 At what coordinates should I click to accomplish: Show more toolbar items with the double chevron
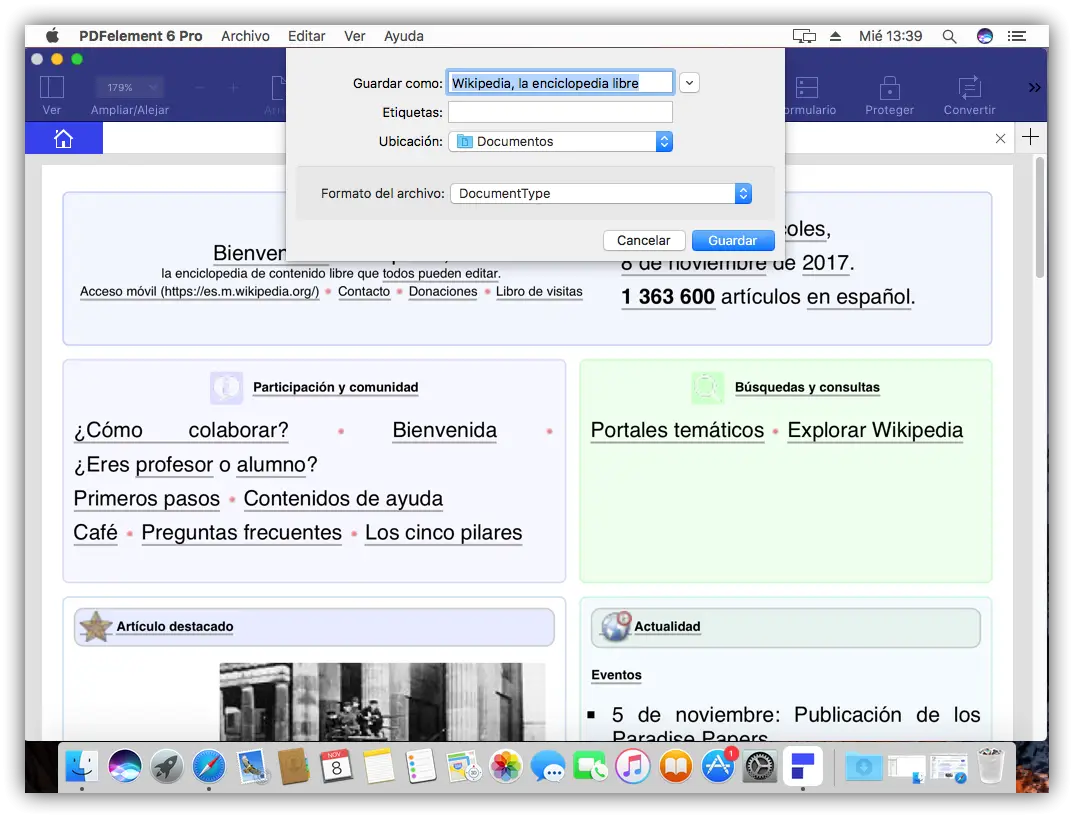pyautogui.click(x=1034, y=88)
